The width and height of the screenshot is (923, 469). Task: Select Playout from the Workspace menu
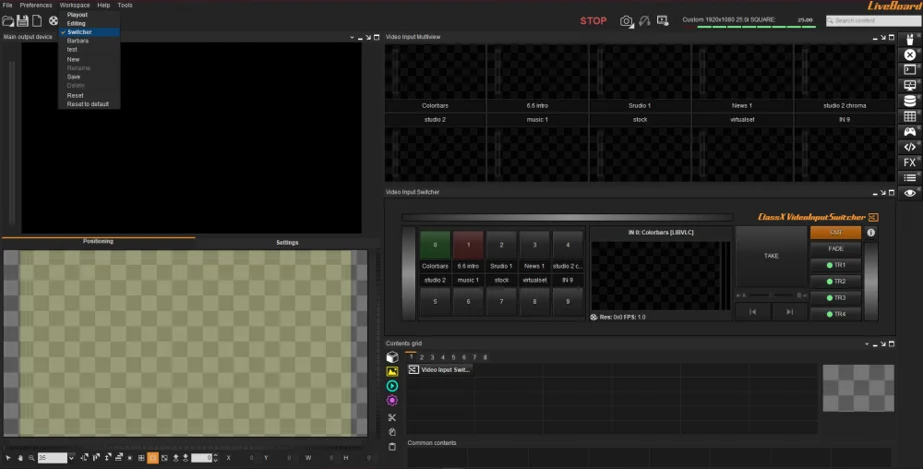(x=76, y=15)
